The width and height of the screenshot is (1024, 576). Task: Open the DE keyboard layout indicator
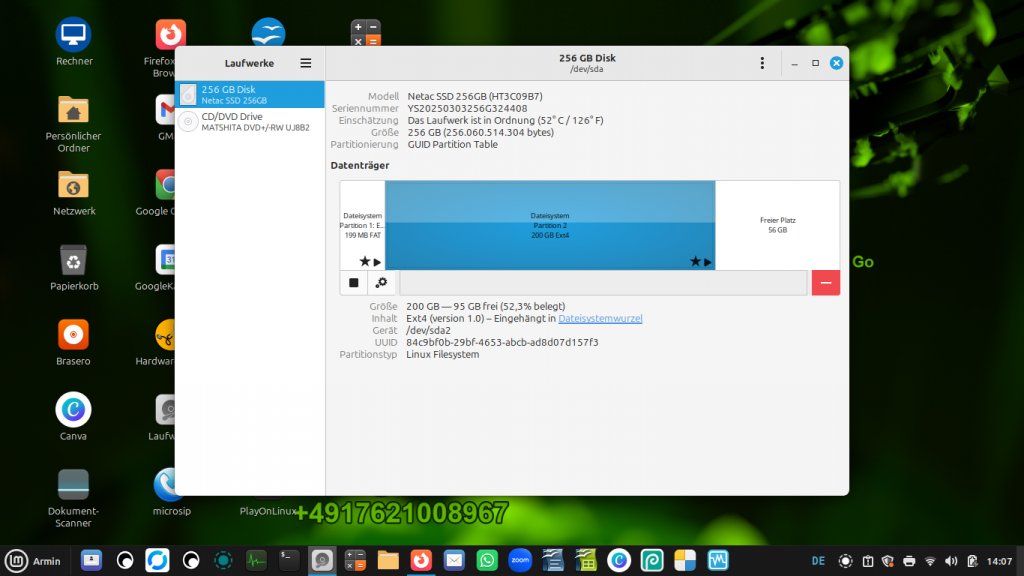(818, 561)
